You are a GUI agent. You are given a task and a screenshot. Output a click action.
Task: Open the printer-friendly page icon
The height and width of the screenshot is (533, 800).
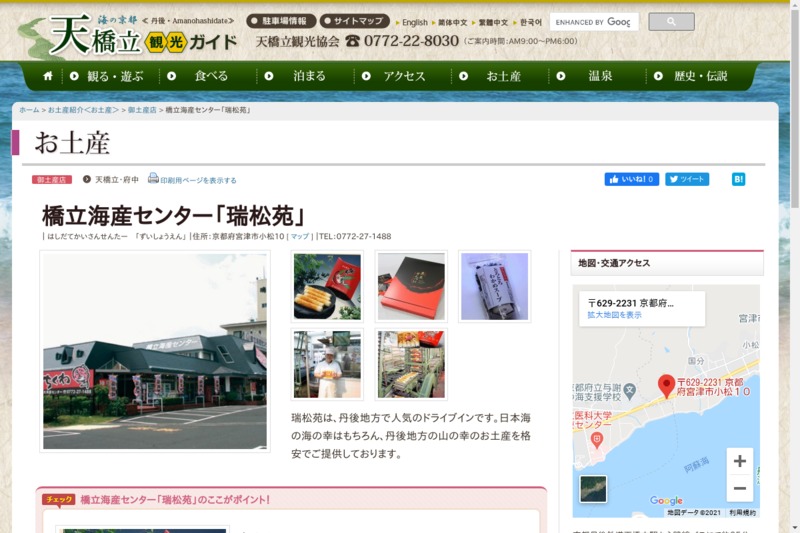[153, 179]
